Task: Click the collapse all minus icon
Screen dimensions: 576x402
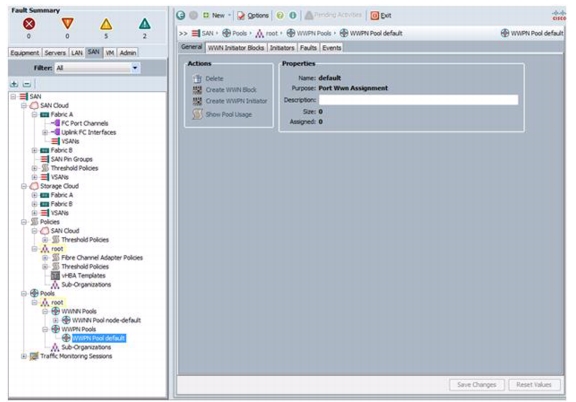Action: pos(27,84)
